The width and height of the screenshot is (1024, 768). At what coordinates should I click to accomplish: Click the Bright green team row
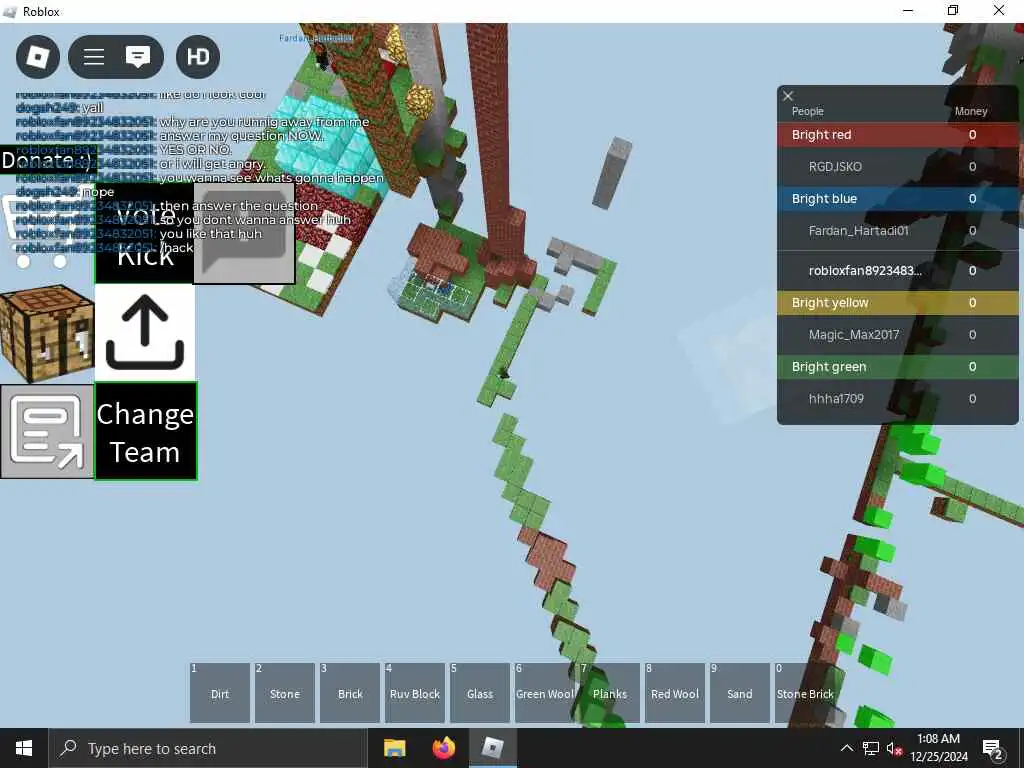pos(898,367)
